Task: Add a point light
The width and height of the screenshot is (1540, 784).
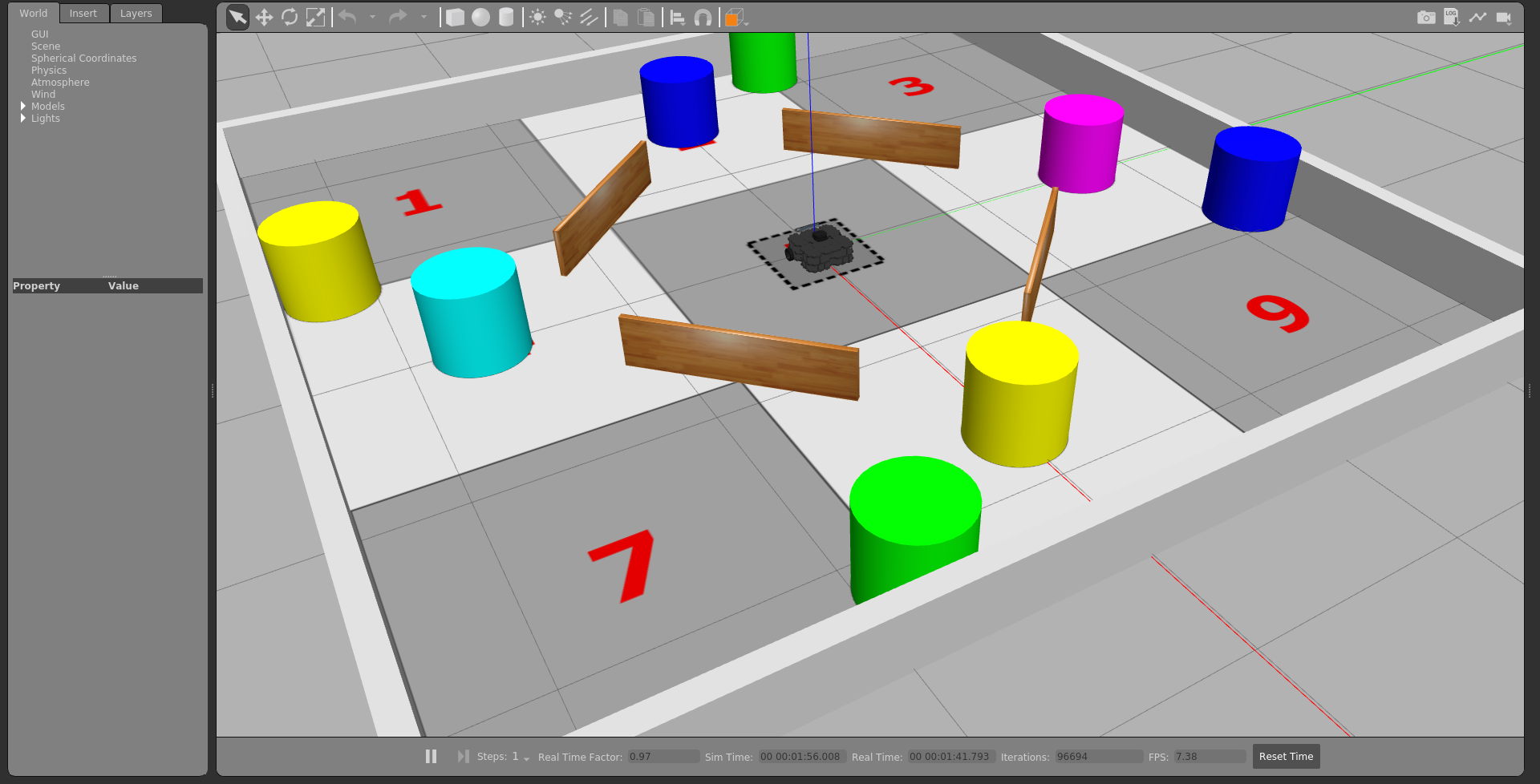Action: [x=537, y=17]
